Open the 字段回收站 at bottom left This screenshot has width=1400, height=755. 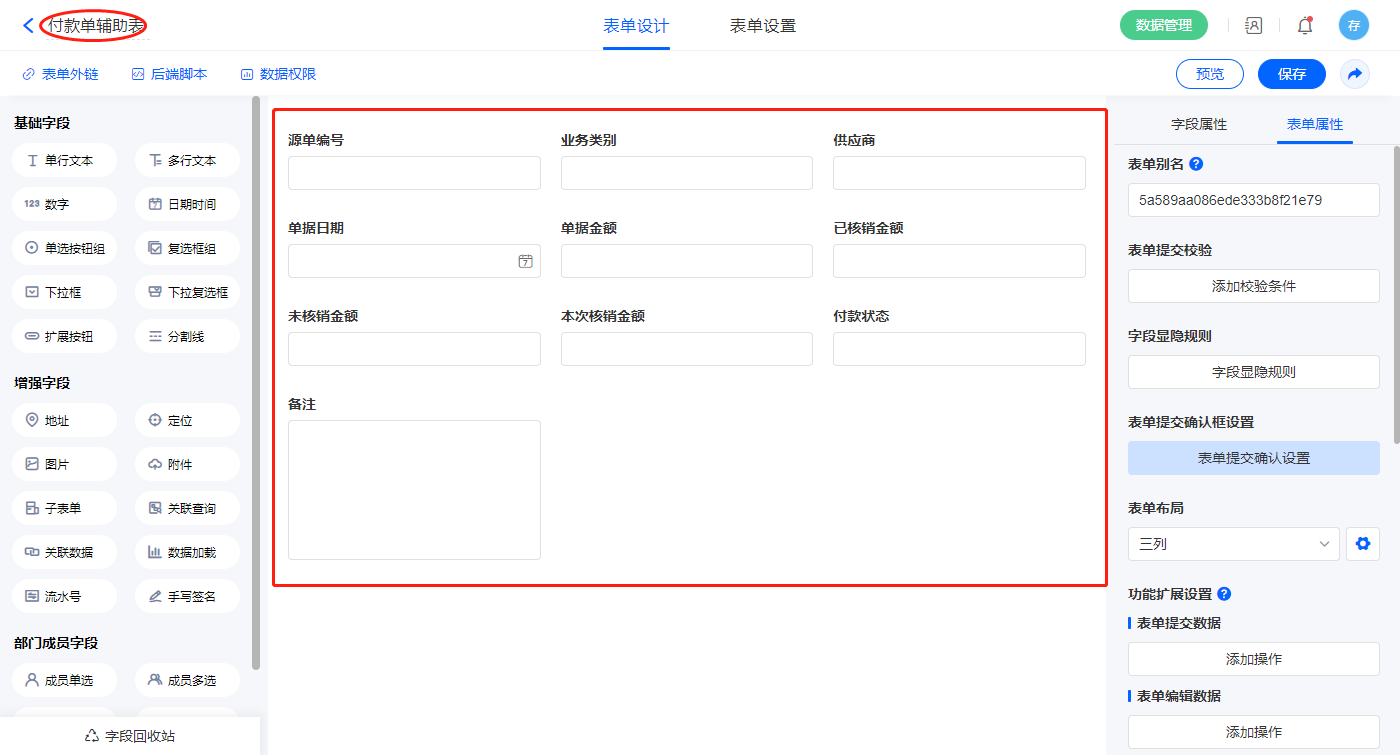coord(130,736)
